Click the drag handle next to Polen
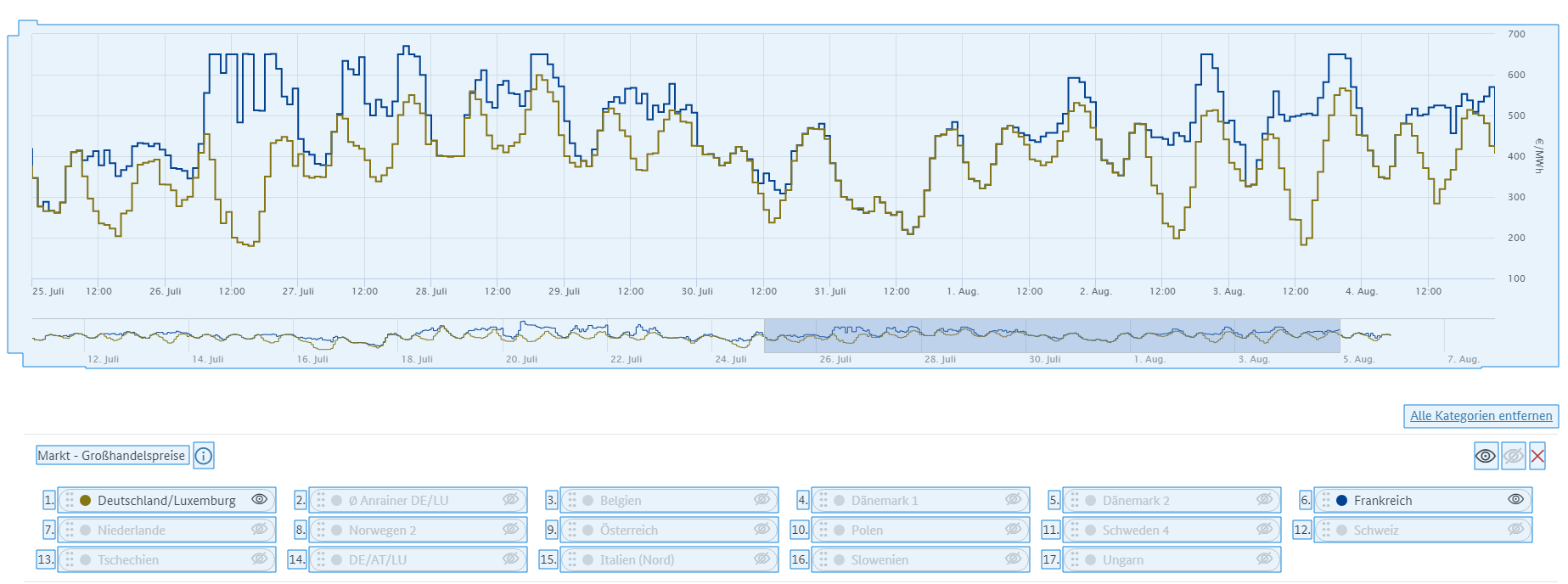1568x584 pixels. pos(823,530)
